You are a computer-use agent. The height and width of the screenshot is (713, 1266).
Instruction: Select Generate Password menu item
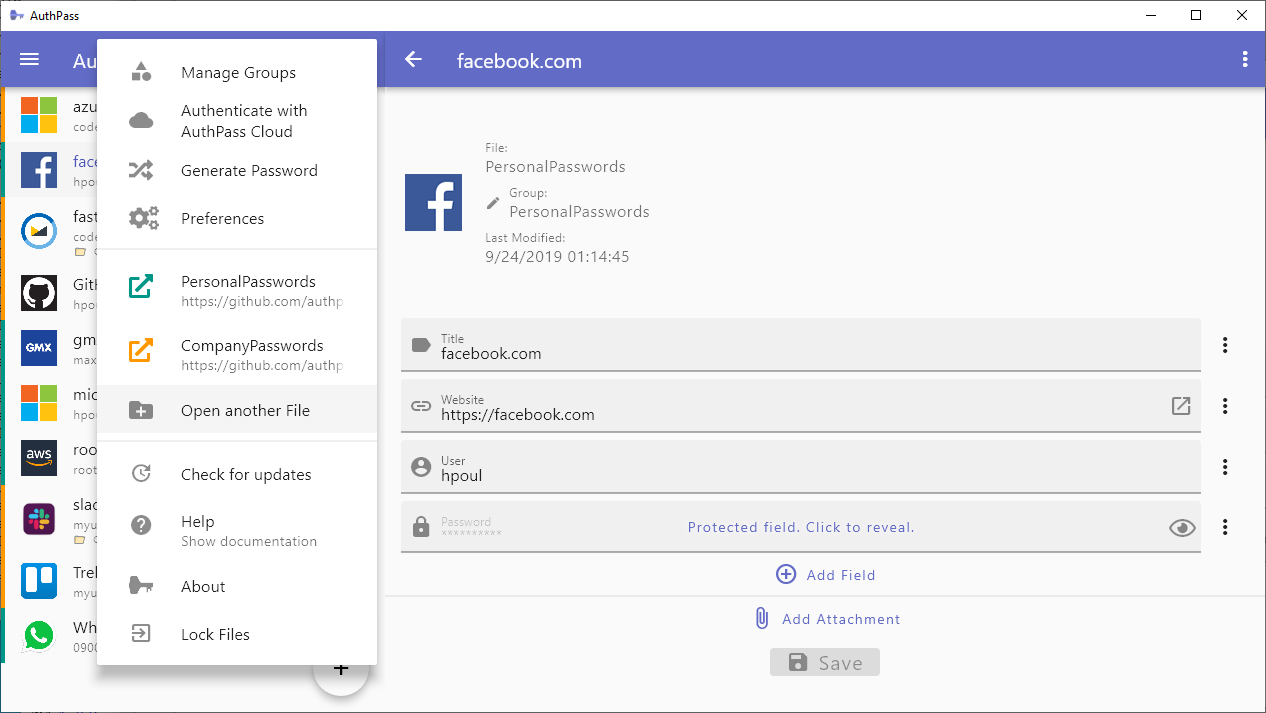(237, 170)
